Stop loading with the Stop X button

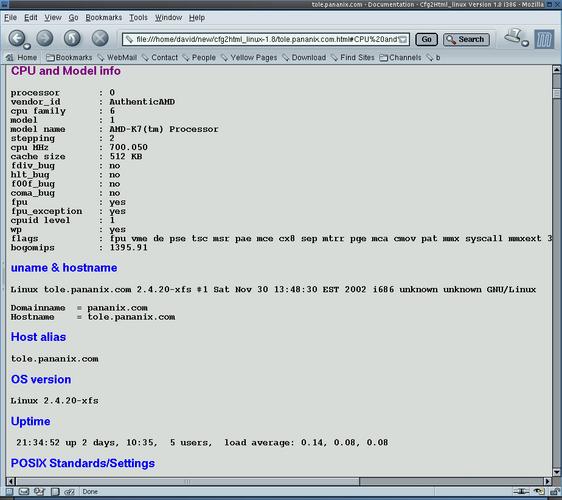point(100,38)
